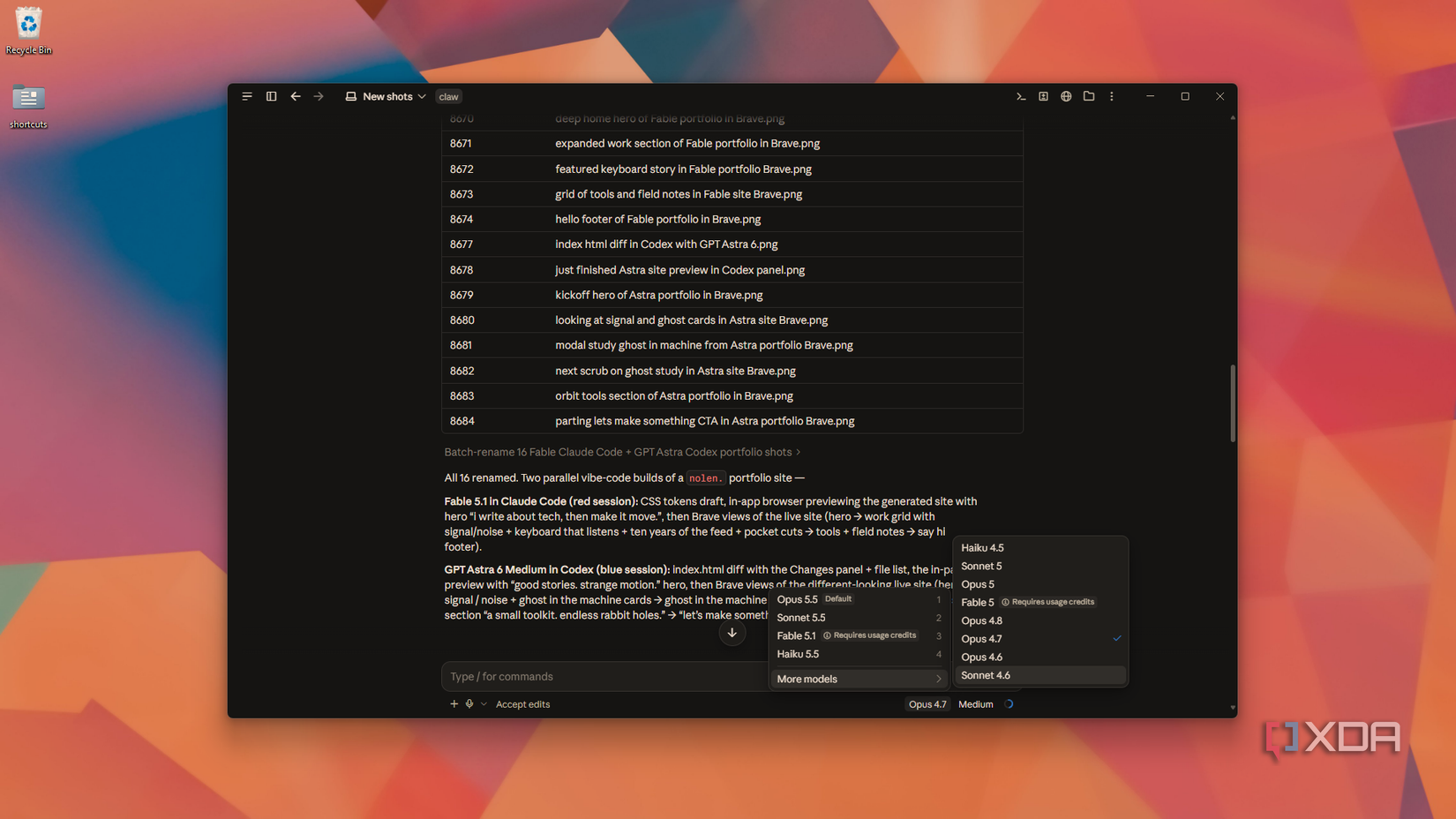Expand the New shots session dropdown

(386, 96)
